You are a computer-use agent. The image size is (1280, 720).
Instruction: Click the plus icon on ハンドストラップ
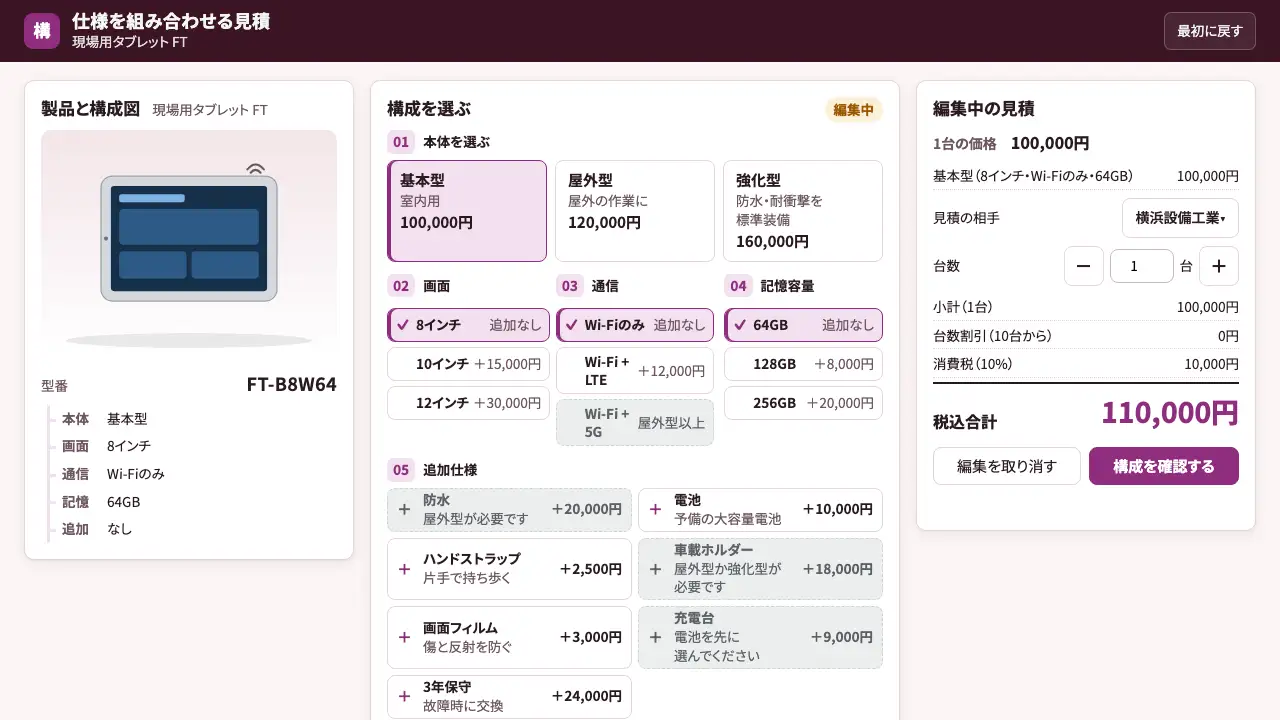pyautogui.click(x=404, y=569)
